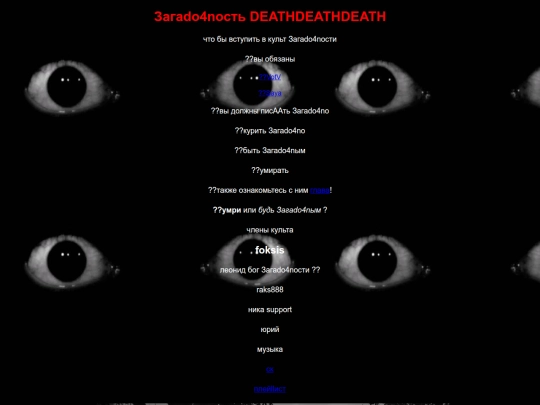Follow the blue link after "ознакомьтесь с ним"
Viewport: 540px width, 405px height.
click(x=320, y=190)
